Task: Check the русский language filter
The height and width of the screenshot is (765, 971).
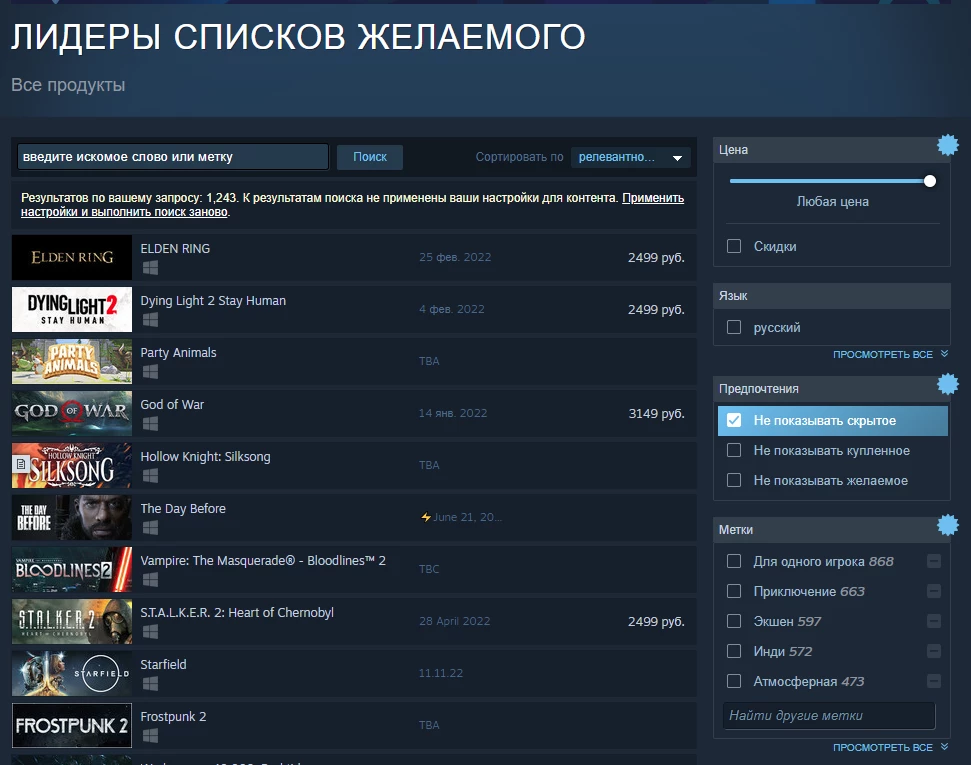Action: click(734, 327)
